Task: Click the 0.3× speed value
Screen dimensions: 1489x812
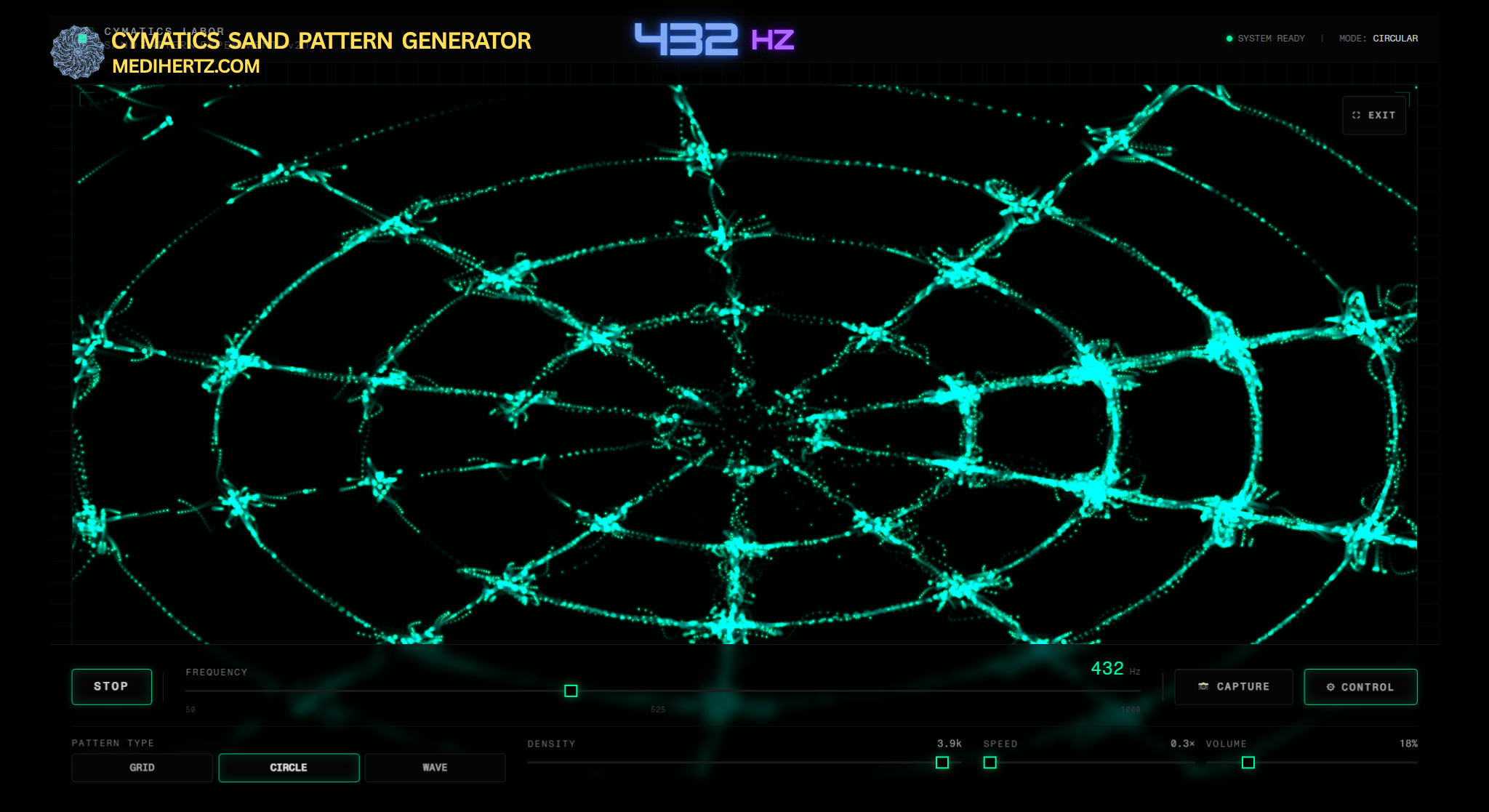Action: pos(1182,743)
